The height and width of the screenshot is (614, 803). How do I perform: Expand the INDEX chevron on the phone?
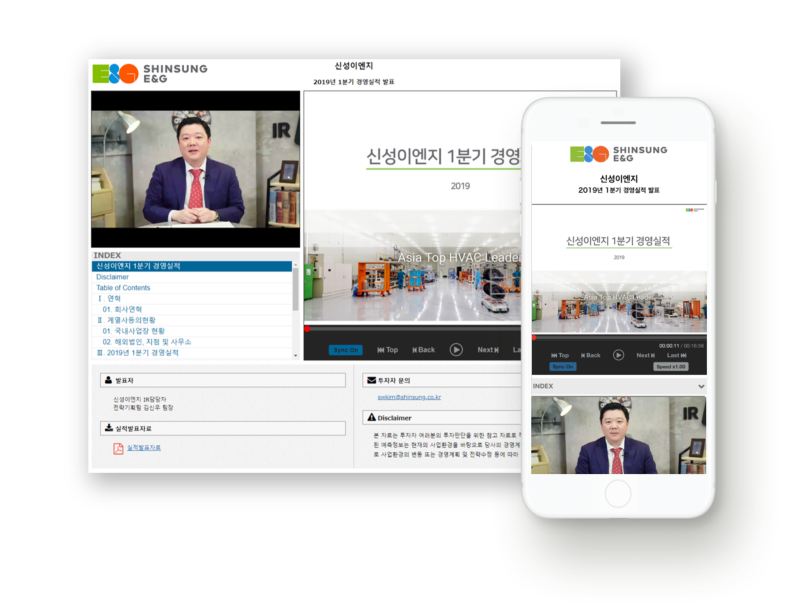click(x=701, y=386)
